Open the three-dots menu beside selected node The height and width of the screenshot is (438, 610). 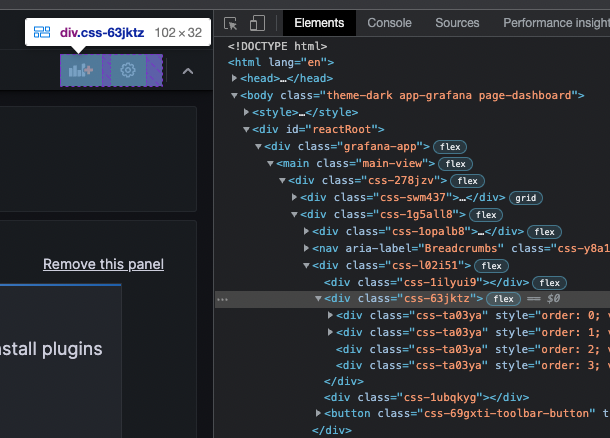[x=223, y=300]
